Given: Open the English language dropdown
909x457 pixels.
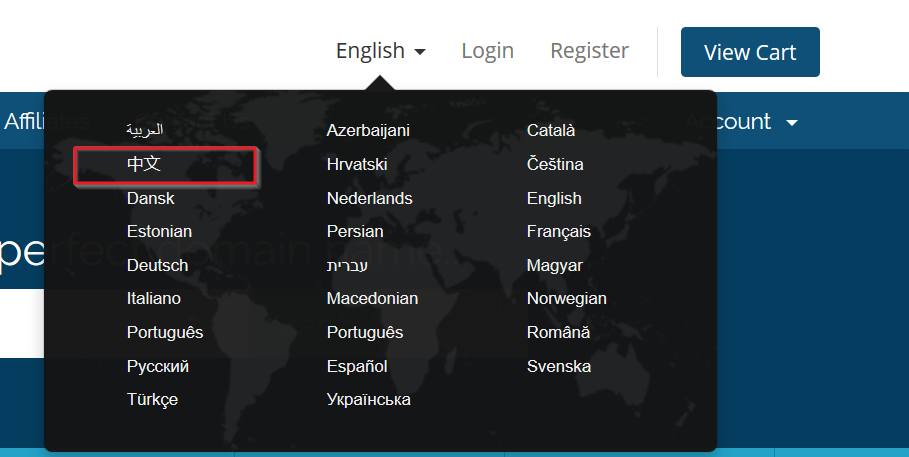Looking at the screenshot, I should pyautogui.click(x=380, y=51).
